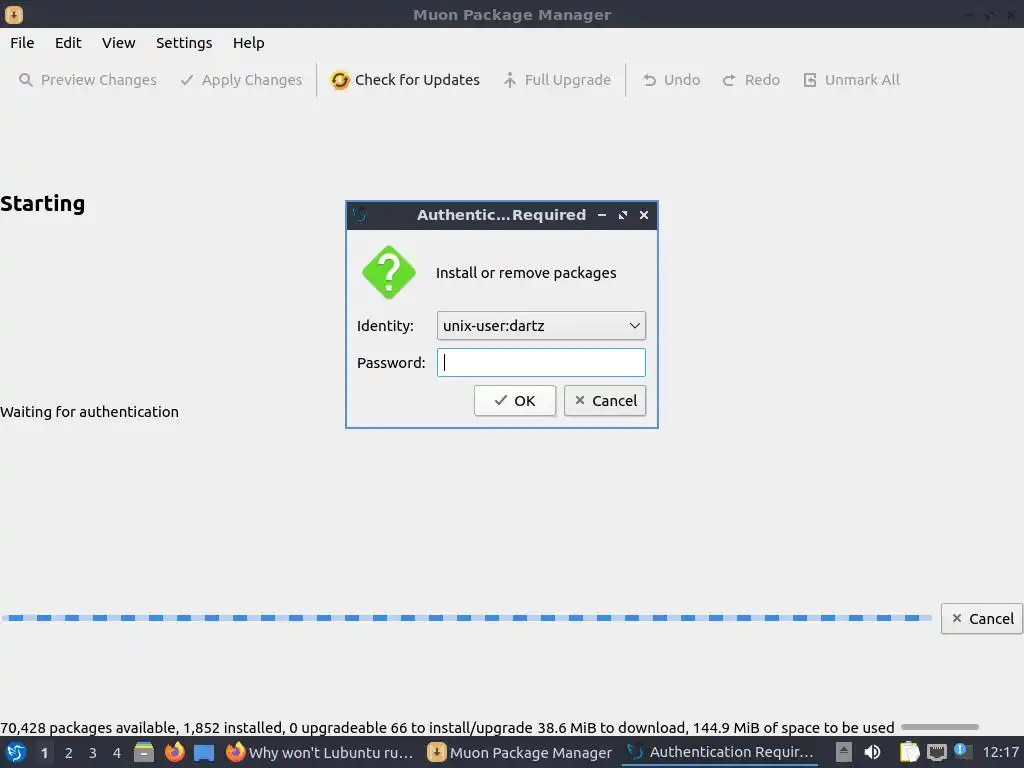
Task: Maximize the Authentication Required dialog
Action: click(623, 215)
